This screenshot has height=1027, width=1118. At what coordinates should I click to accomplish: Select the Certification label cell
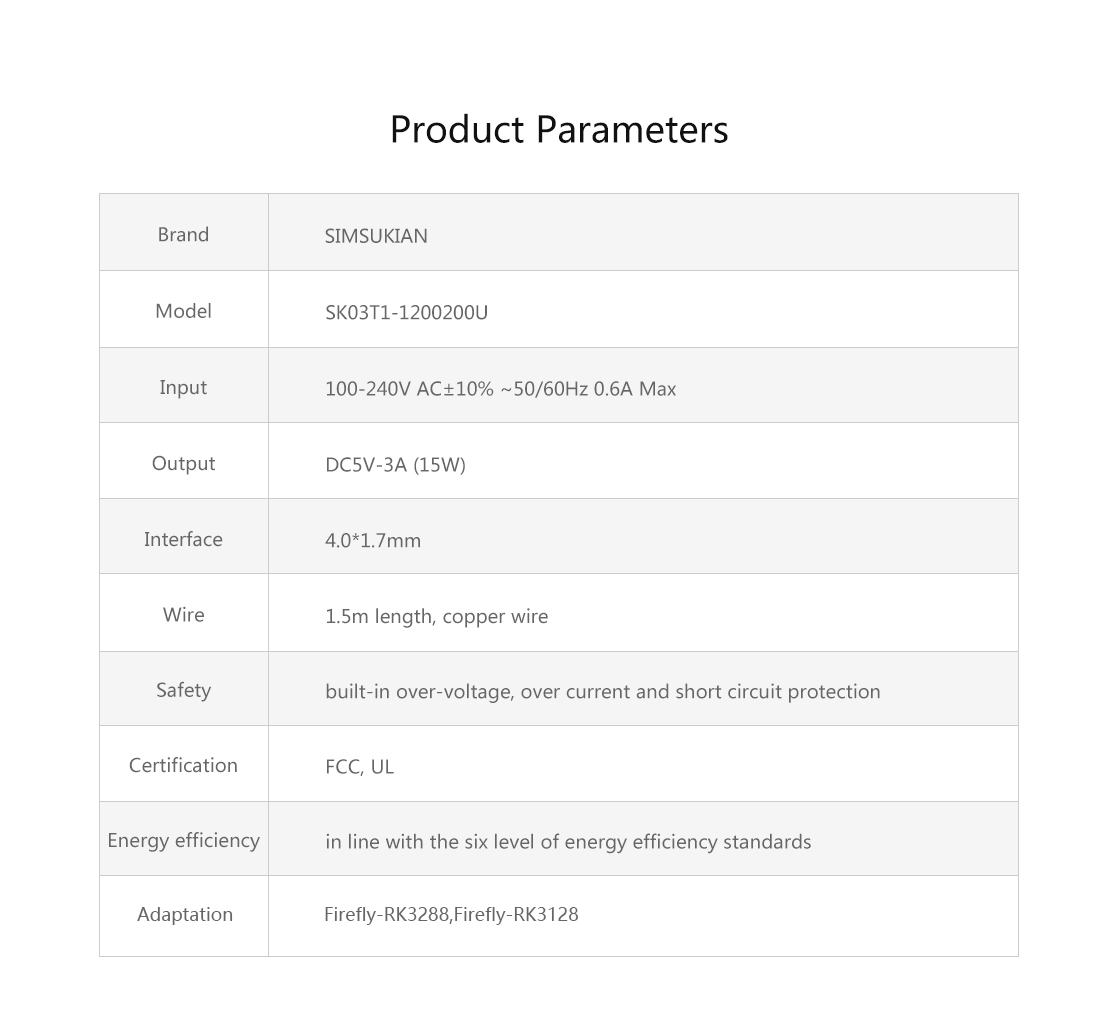(184, 764)
